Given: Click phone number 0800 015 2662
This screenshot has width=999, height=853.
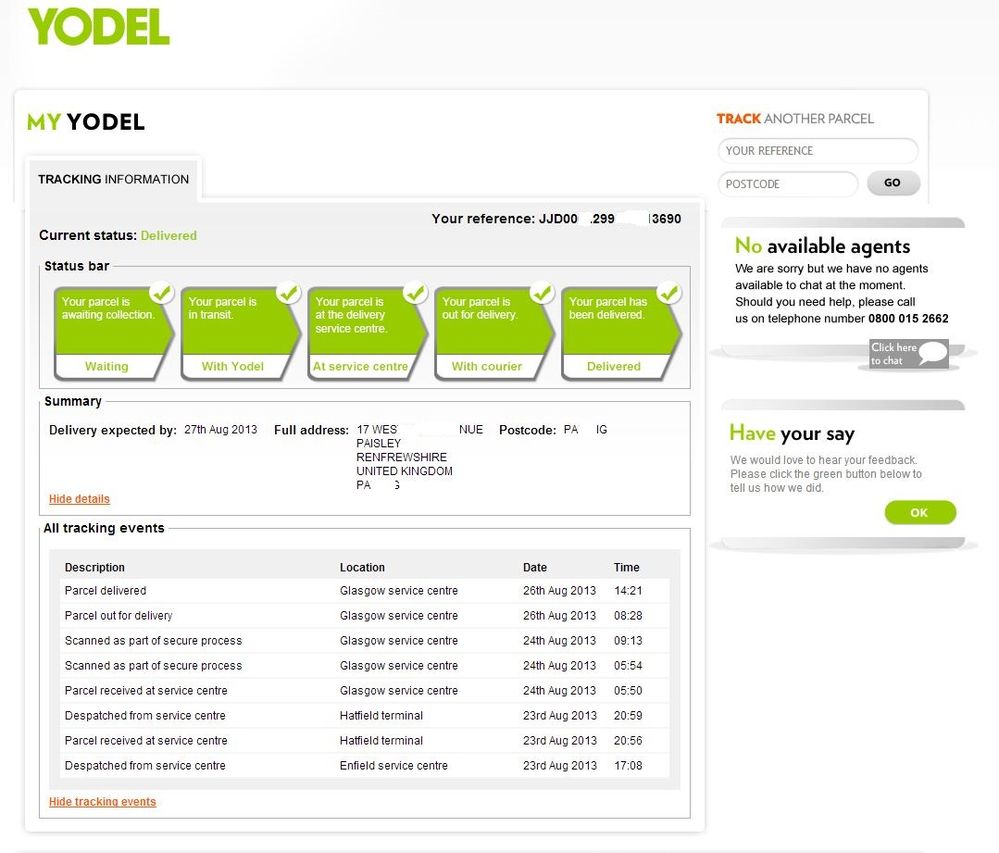Looking at the screenshot, I should [908, 318].
